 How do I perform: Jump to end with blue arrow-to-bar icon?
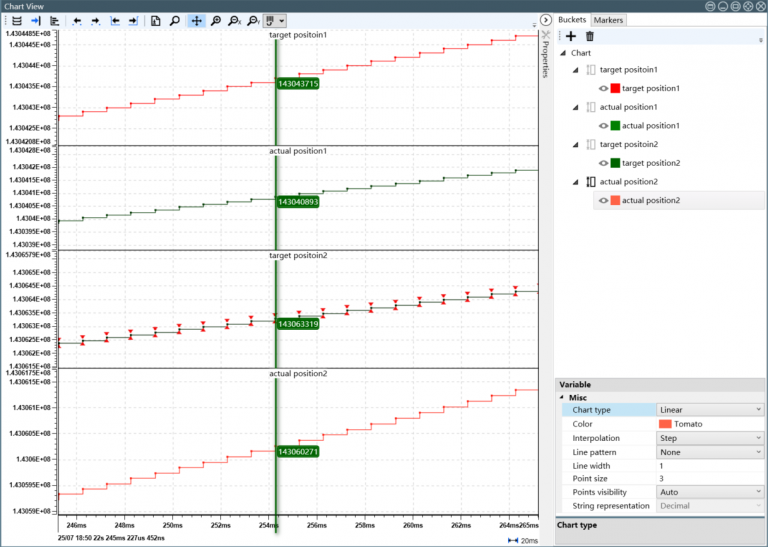point(37,20)
